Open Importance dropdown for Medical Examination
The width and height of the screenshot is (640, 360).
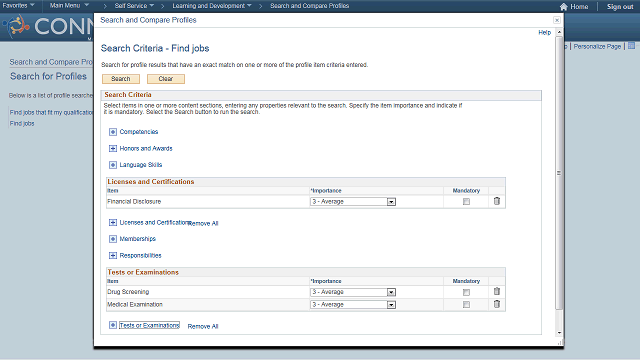(x=353, y=305)
